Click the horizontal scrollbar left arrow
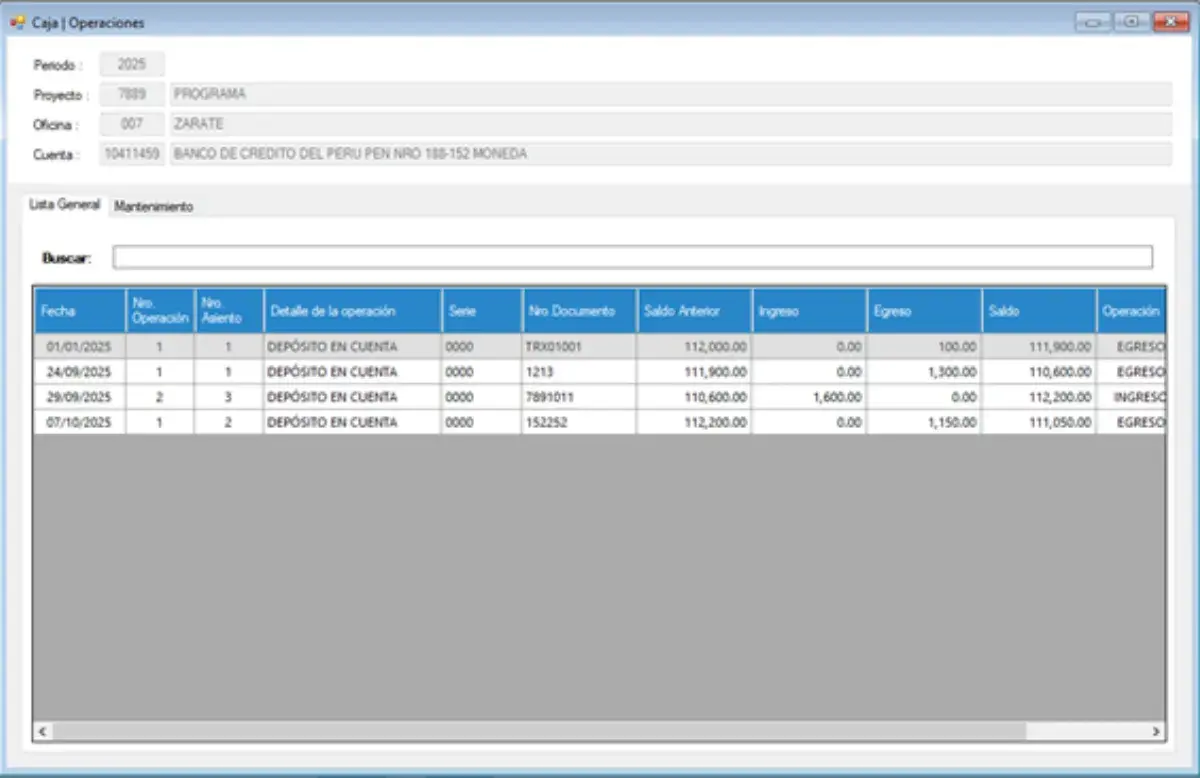This screenshot has height=778, width=1200. click(43, 732)
